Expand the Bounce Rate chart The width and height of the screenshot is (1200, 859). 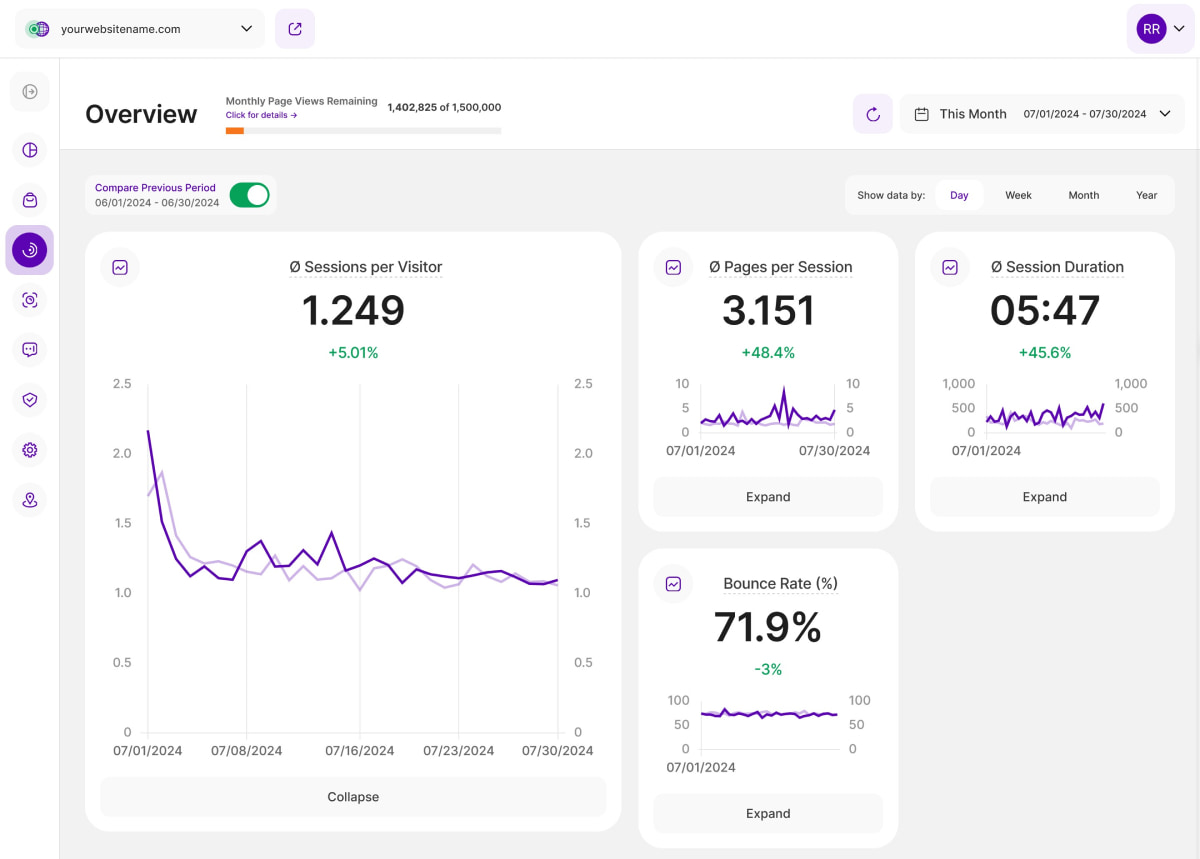768,813
